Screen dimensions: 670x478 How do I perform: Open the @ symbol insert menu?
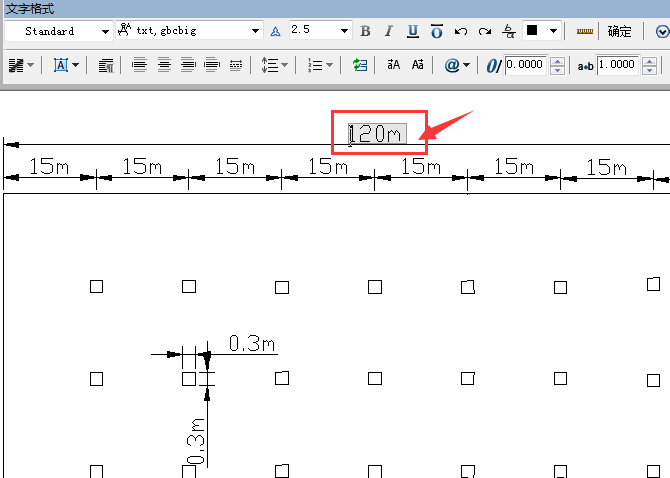point(457,65)
